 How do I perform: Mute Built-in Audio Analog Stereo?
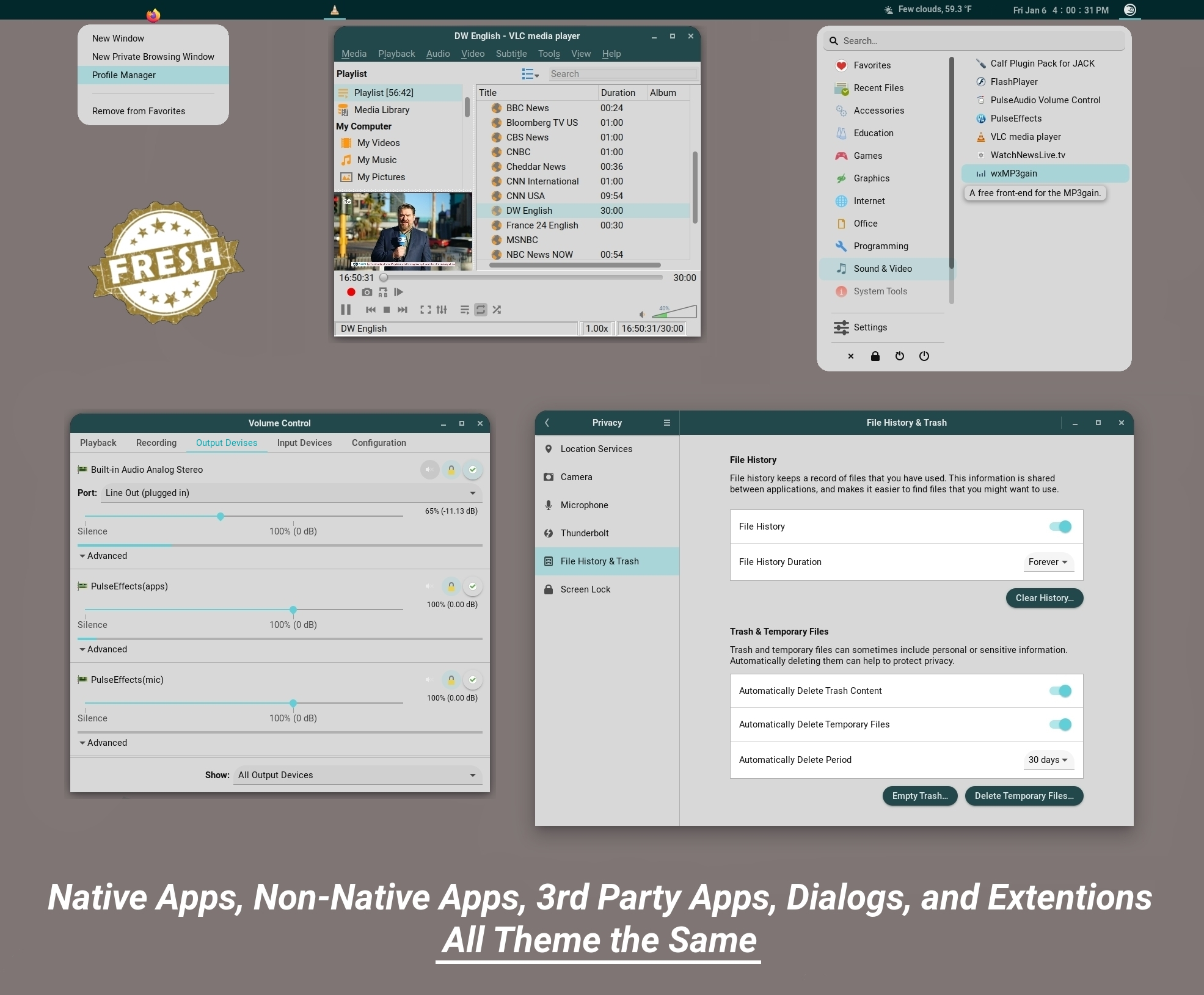(x=430, y=470)
